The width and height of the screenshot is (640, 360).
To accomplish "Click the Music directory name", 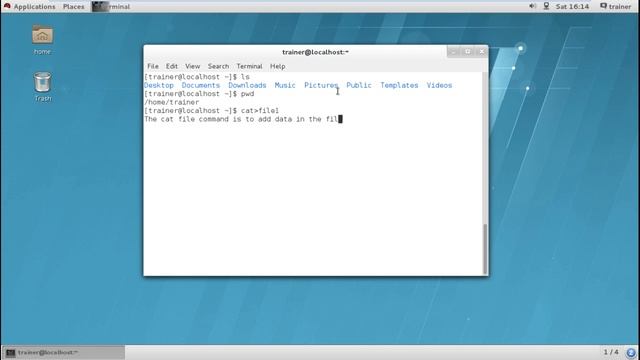I will (285, 85).
